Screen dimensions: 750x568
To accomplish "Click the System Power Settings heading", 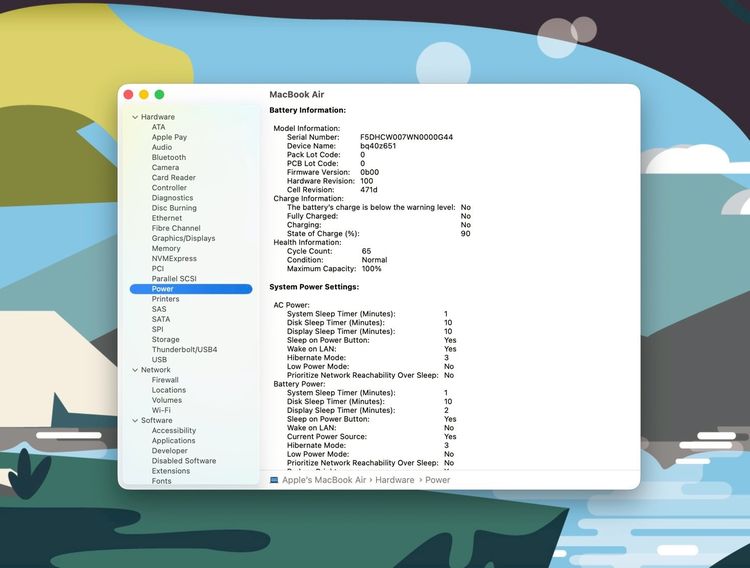I will click(314, 287).
